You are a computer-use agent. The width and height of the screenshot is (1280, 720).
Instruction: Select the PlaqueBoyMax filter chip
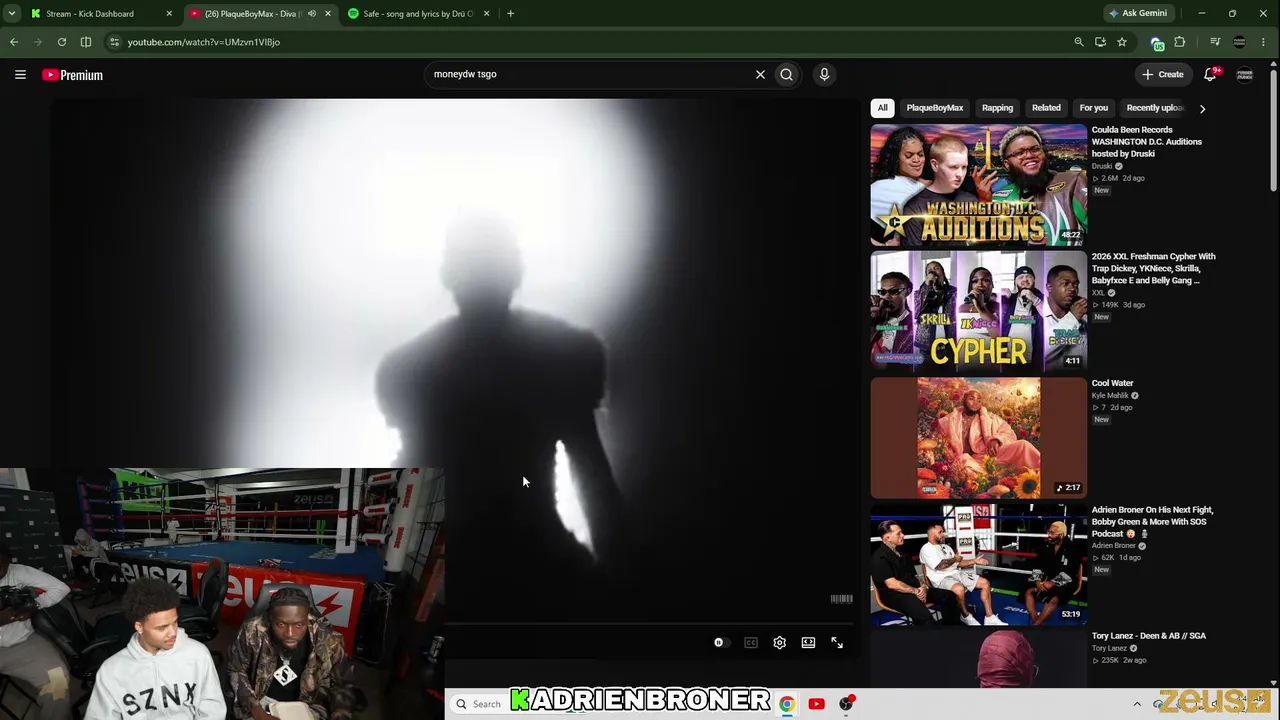(935, 108)
